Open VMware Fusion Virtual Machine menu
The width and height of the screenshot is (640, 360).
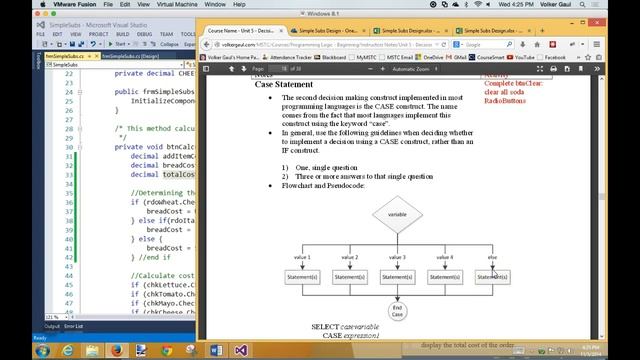pyautogui.click(x=177, y=4)
